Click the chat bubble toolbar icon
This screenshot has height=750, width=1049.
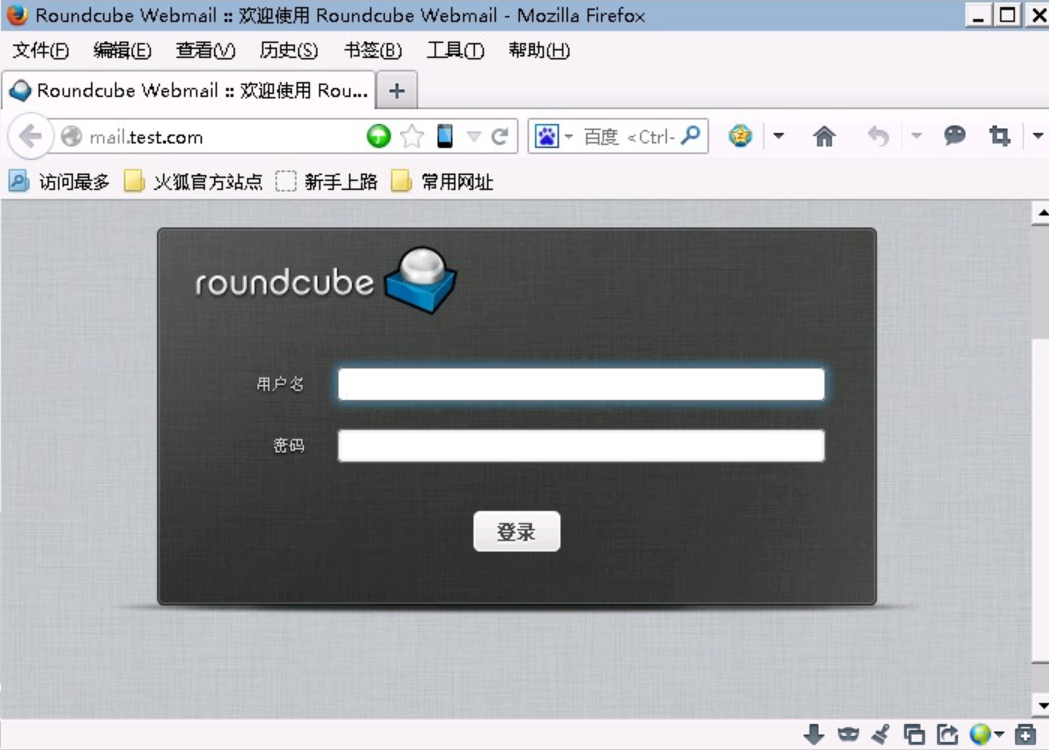[x=954, y=136]
